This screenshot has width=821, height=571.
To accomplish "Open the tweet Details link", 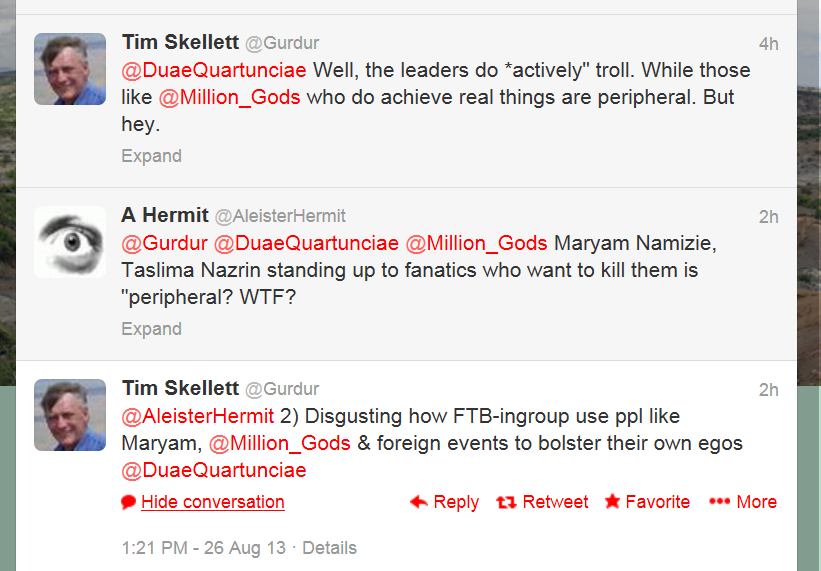I will (329, 548).
